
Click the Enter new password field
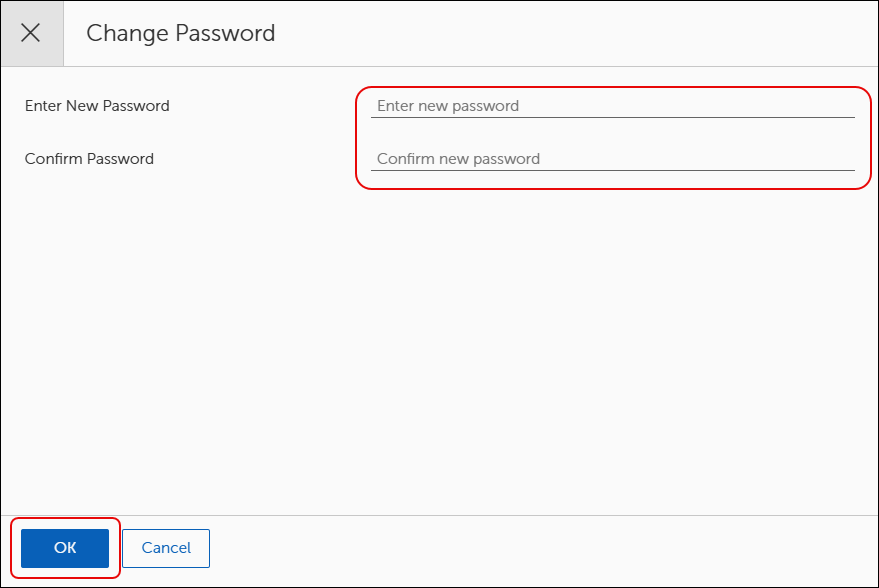coord(613,106)
